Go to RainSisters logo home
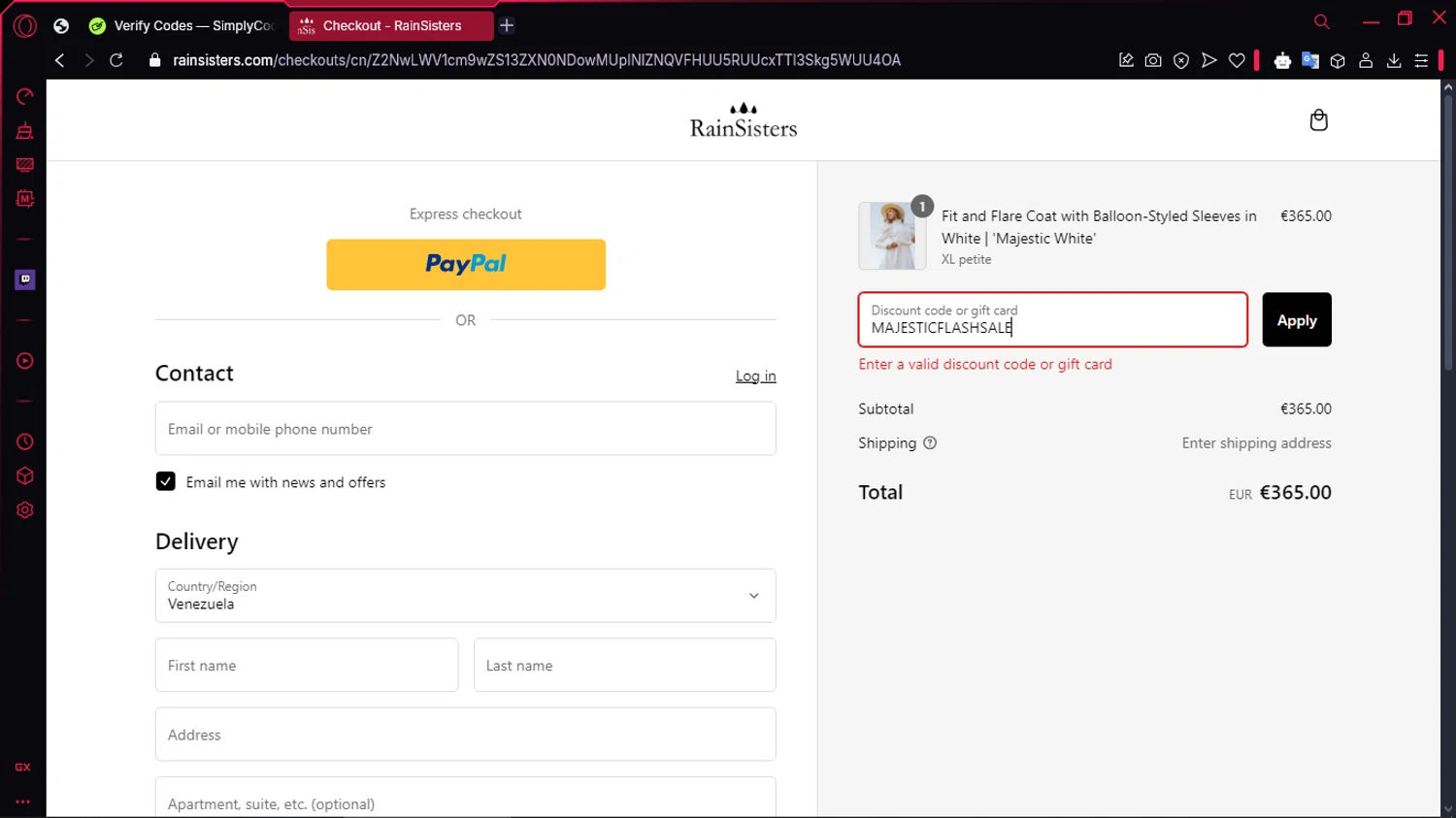The width and height of the screenshot is (1456, 818). [744, 120]
